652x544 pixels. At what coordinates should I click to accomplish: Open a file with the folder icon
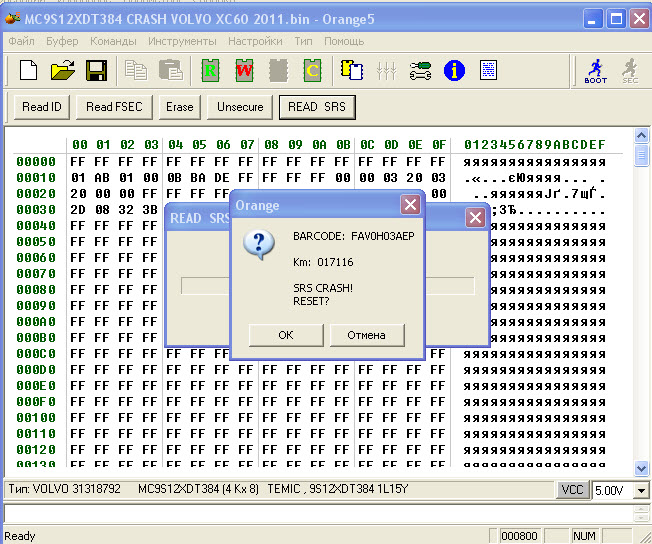click(62, 70)
